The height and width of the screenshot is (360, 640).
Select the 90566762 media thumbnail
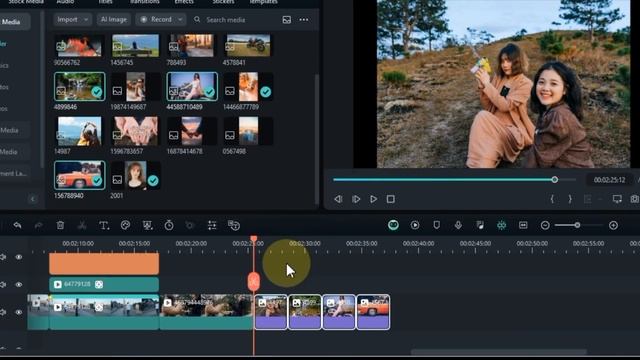point(80,45)
